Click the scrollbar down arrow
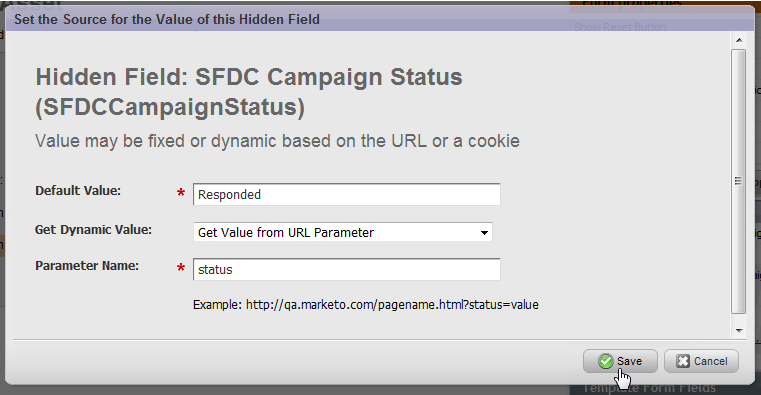 739,330
